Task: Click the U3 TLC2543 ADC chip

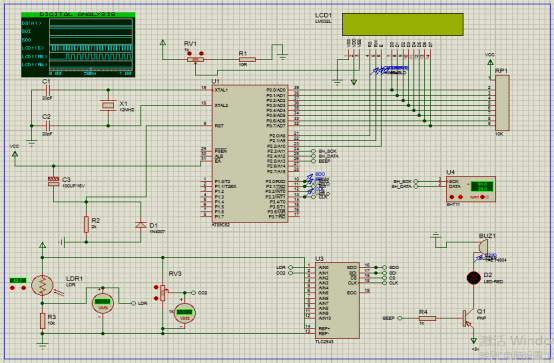Action: (337, 300)
